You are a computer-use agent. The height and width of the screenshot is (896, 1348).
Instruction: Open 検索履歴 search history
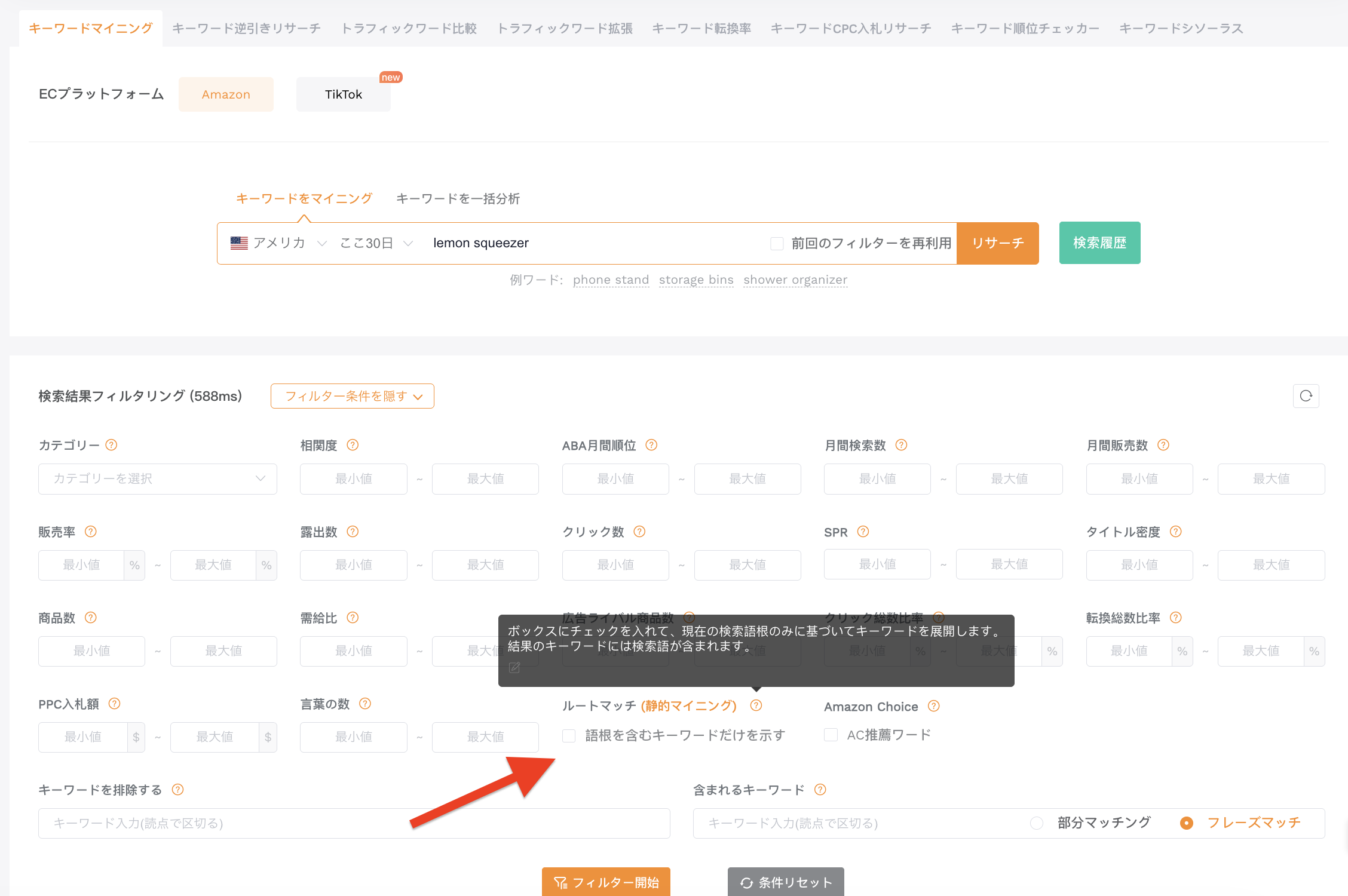(1100, 243)
